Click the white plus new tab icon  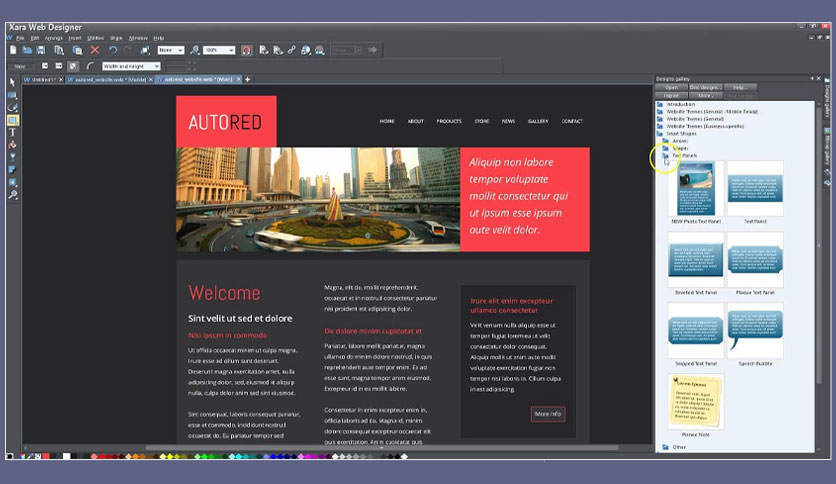(x=247, y=79)
